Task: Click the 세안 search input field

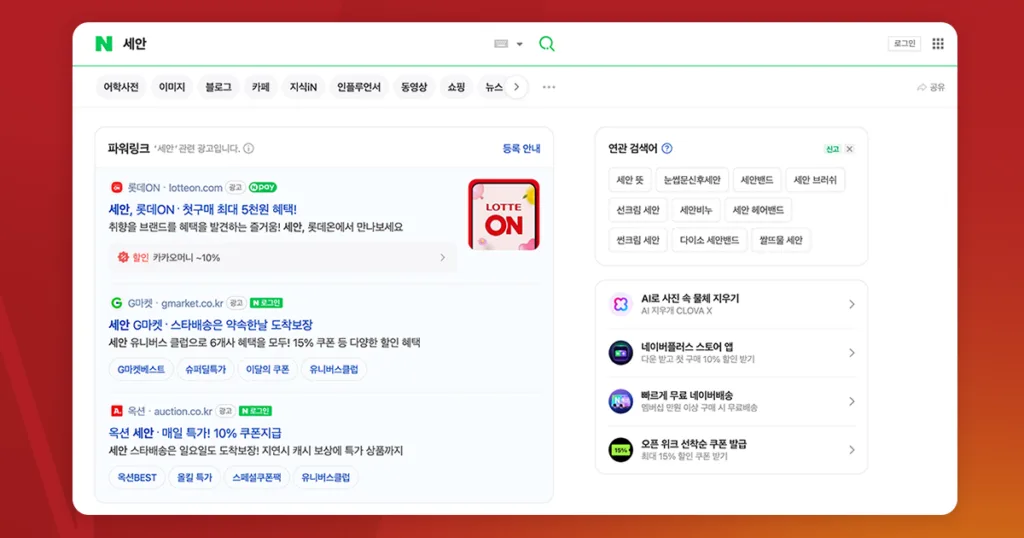Action: click(x=304, y=44)
